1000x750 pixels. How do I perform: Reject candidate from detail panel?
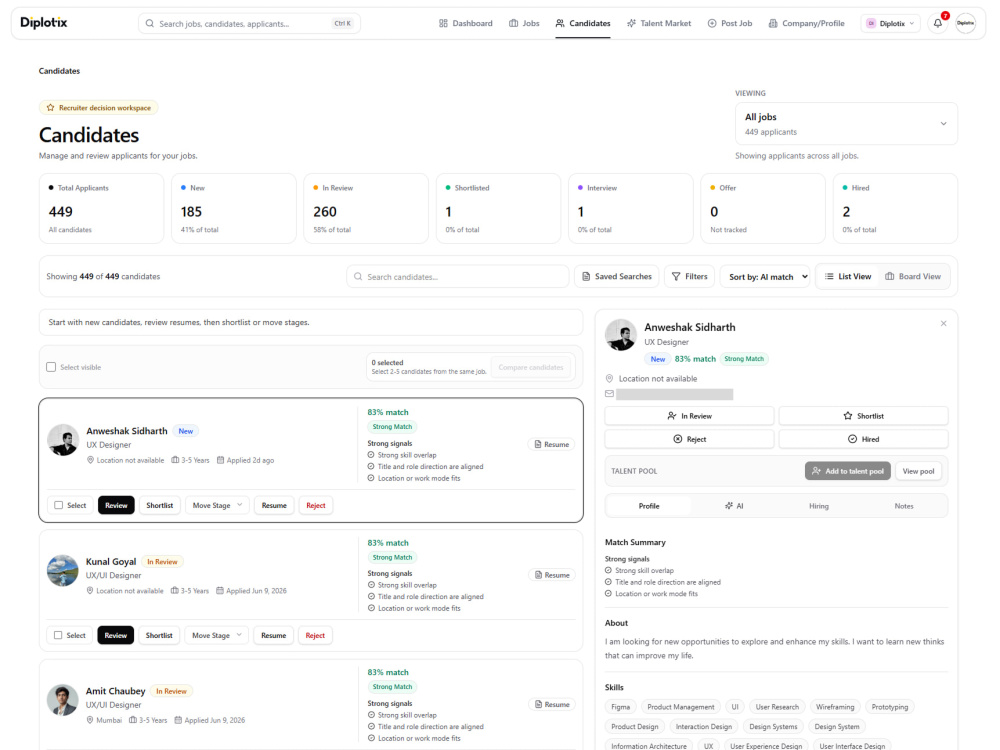689,439
